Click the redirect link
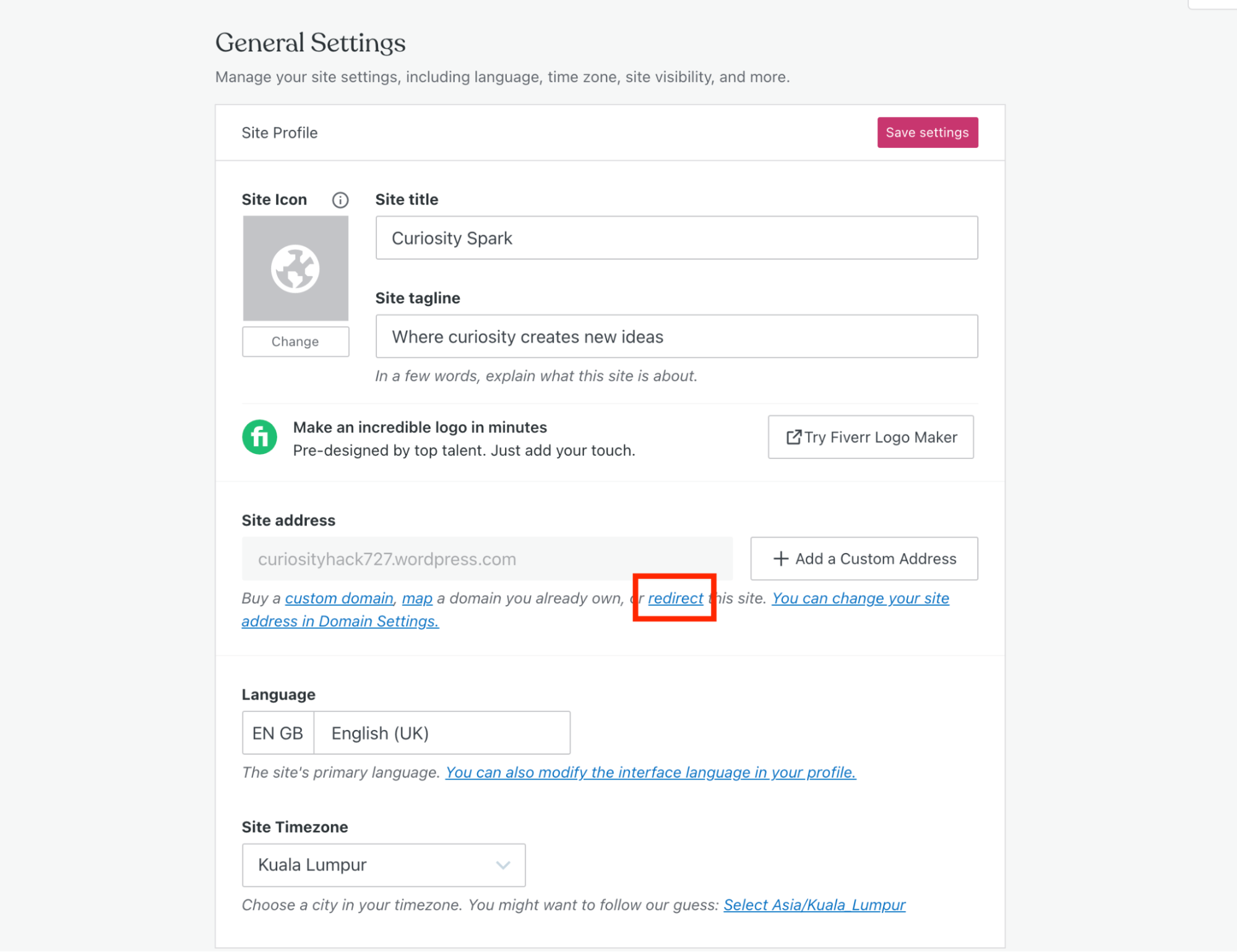The height and width of the screenshot is (952, 1237). click(675, 598)
